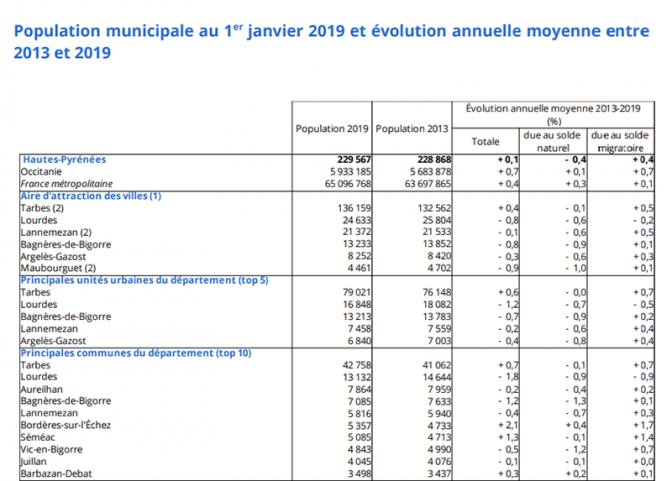Click the Barbazan-Debat row label

click(x=57, y=472)
